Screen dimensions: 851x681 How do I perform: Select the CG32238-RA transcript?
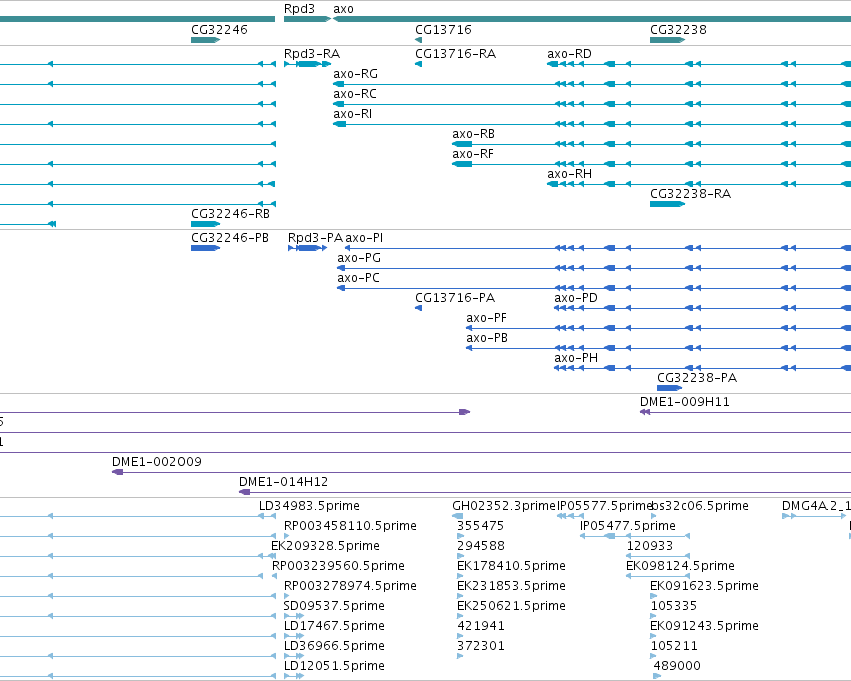click(x=667, y=204)
